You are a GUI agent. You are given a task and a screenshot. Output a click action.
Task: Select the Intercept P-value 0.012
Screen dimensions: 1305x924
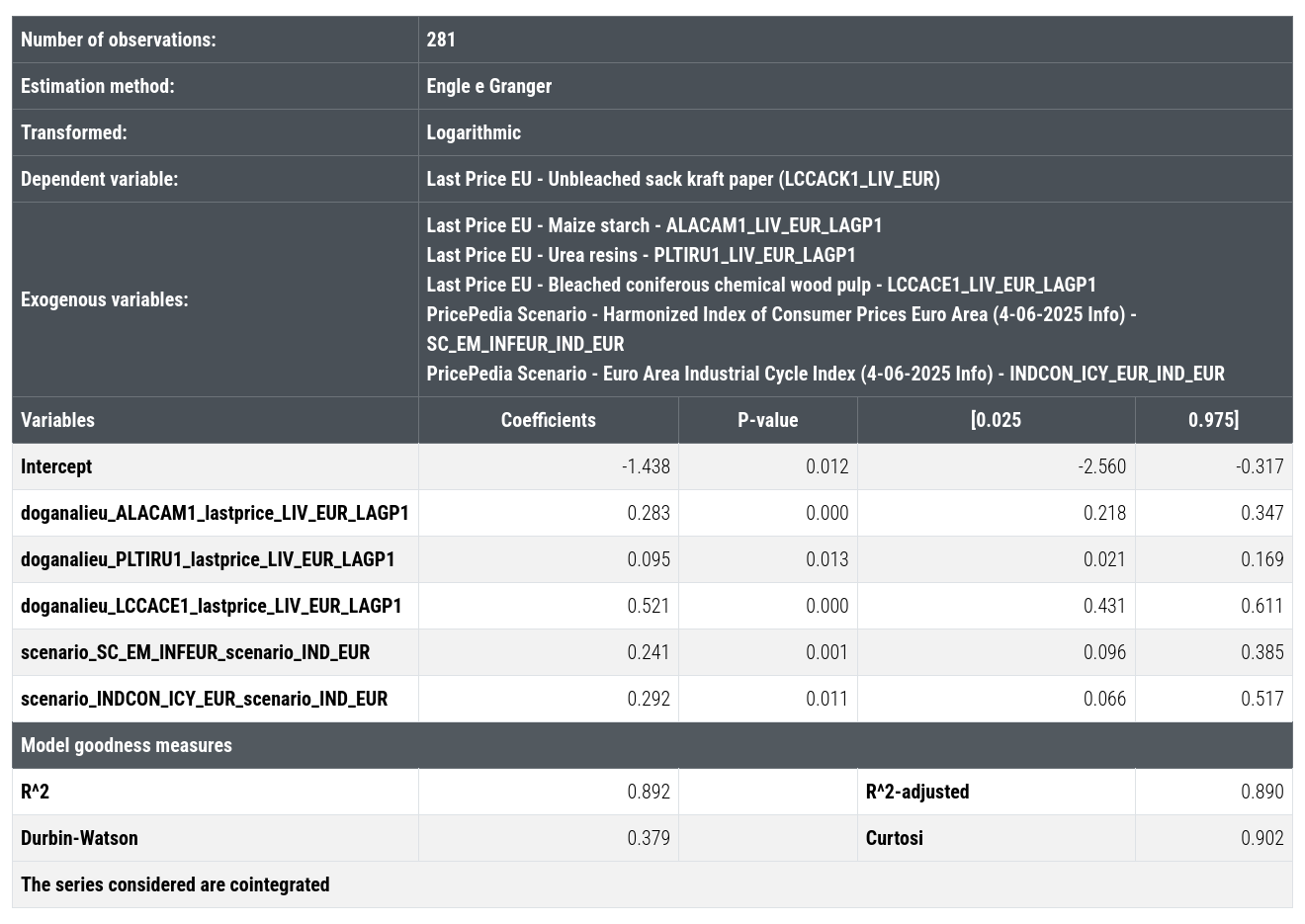[826, 466]
